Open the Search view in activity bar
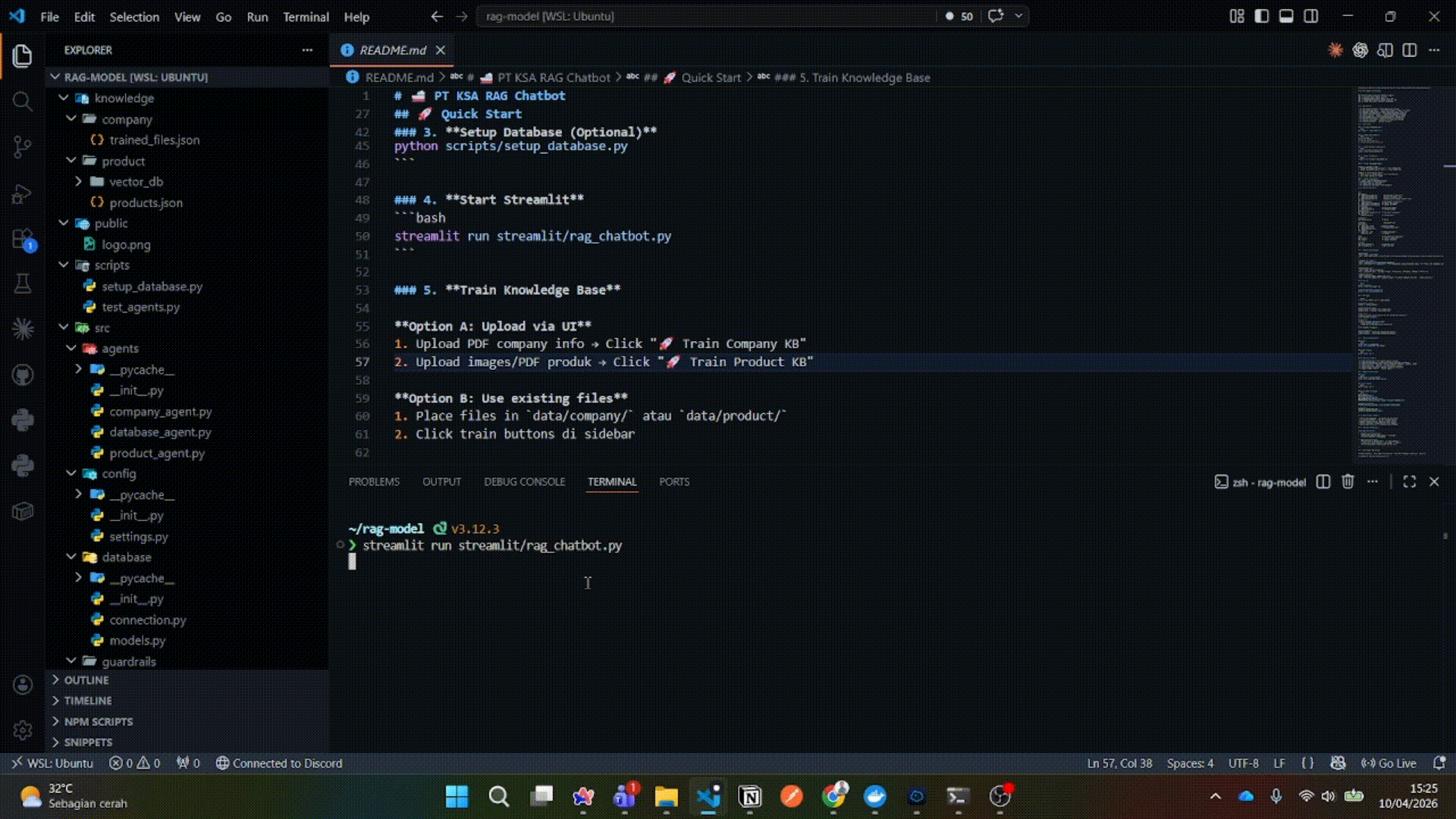 [x=23, y=101]
